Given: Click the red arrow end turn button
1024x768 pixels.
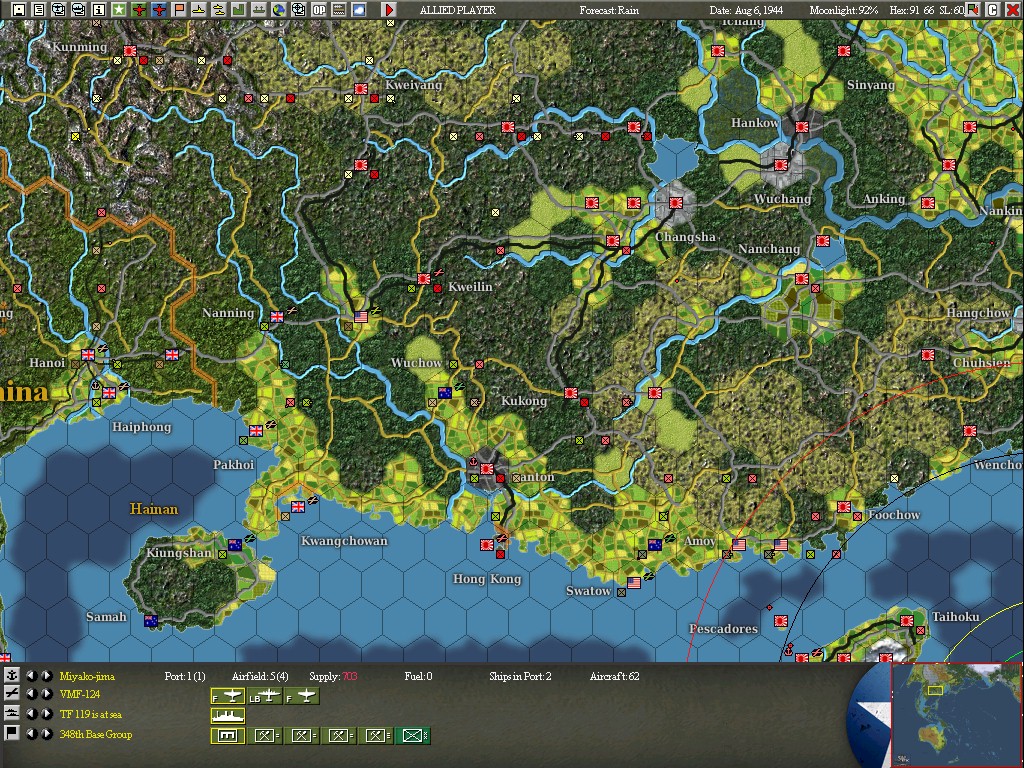Looking at the screenshot, I should [x=389, y=9].
